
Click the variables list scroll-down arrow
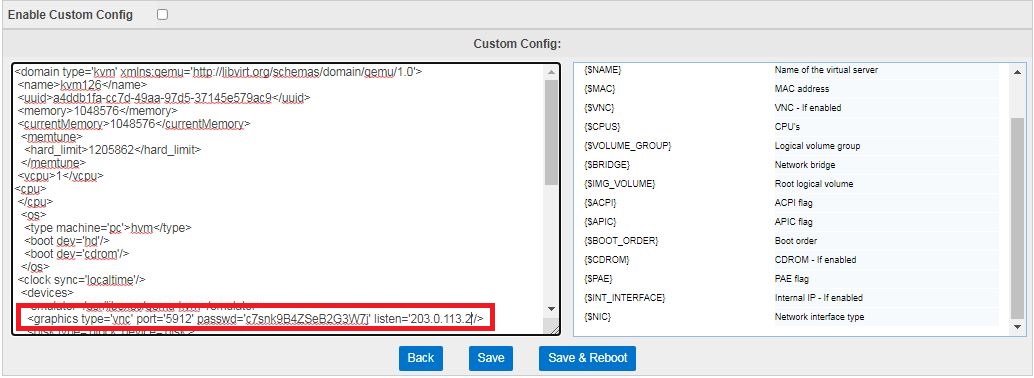coord(1016,327)
